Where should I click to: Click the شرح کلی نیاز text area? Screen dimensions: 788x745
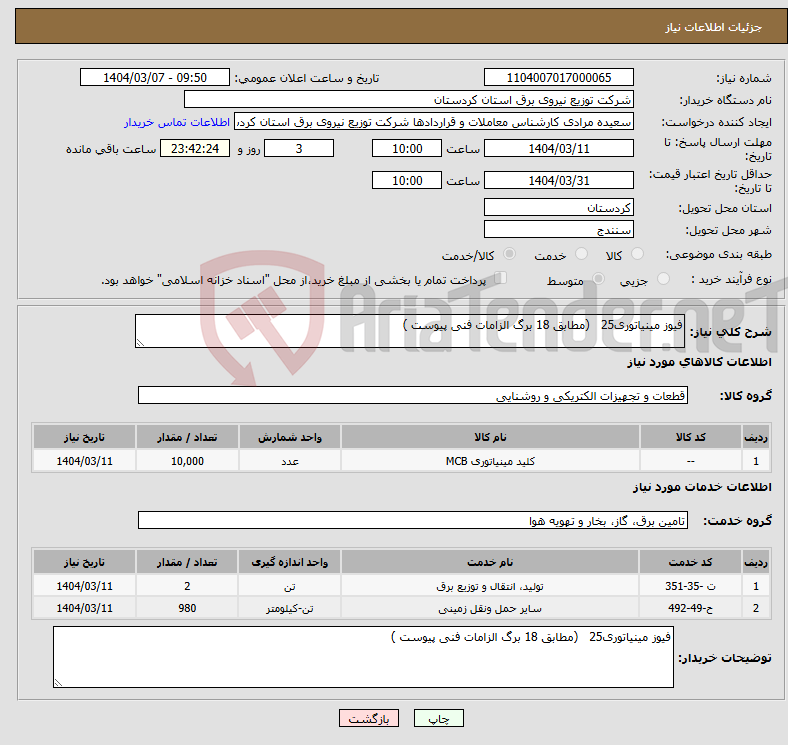(410, 331)
